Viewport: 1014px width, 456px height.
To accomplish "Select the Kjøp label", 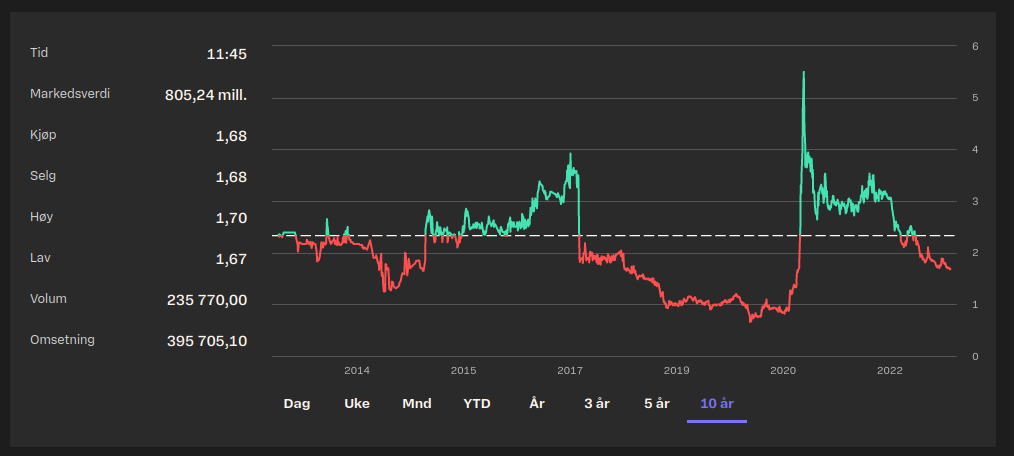I will 40,135.
